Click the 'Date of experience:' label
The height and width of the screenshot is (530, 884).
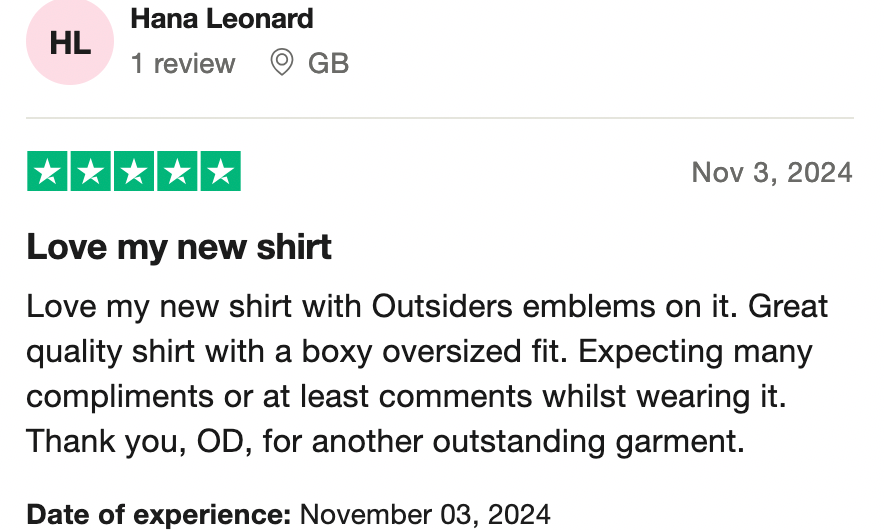point(159,515)
